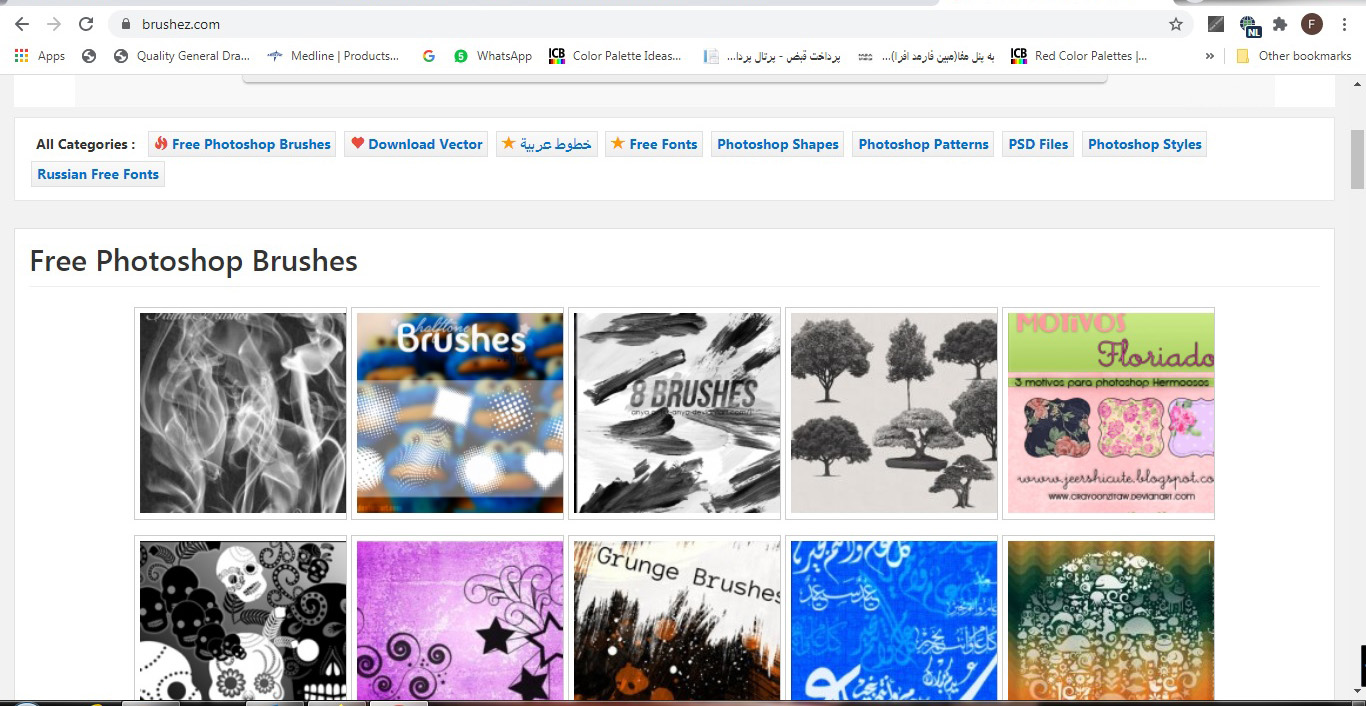Go to the Download Vector category

tap(417, 144)
